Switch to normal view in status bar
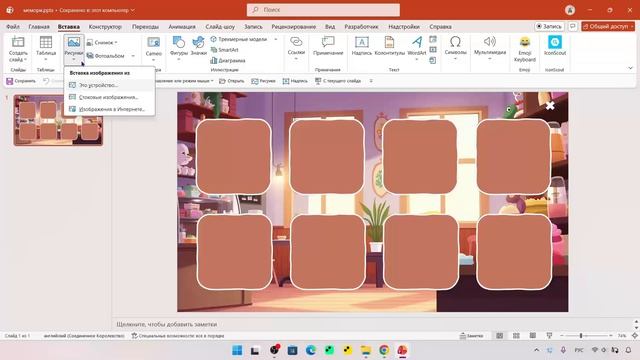Viewport: 640px width, 360px height. pyautogui.click(x=500, y=336)
